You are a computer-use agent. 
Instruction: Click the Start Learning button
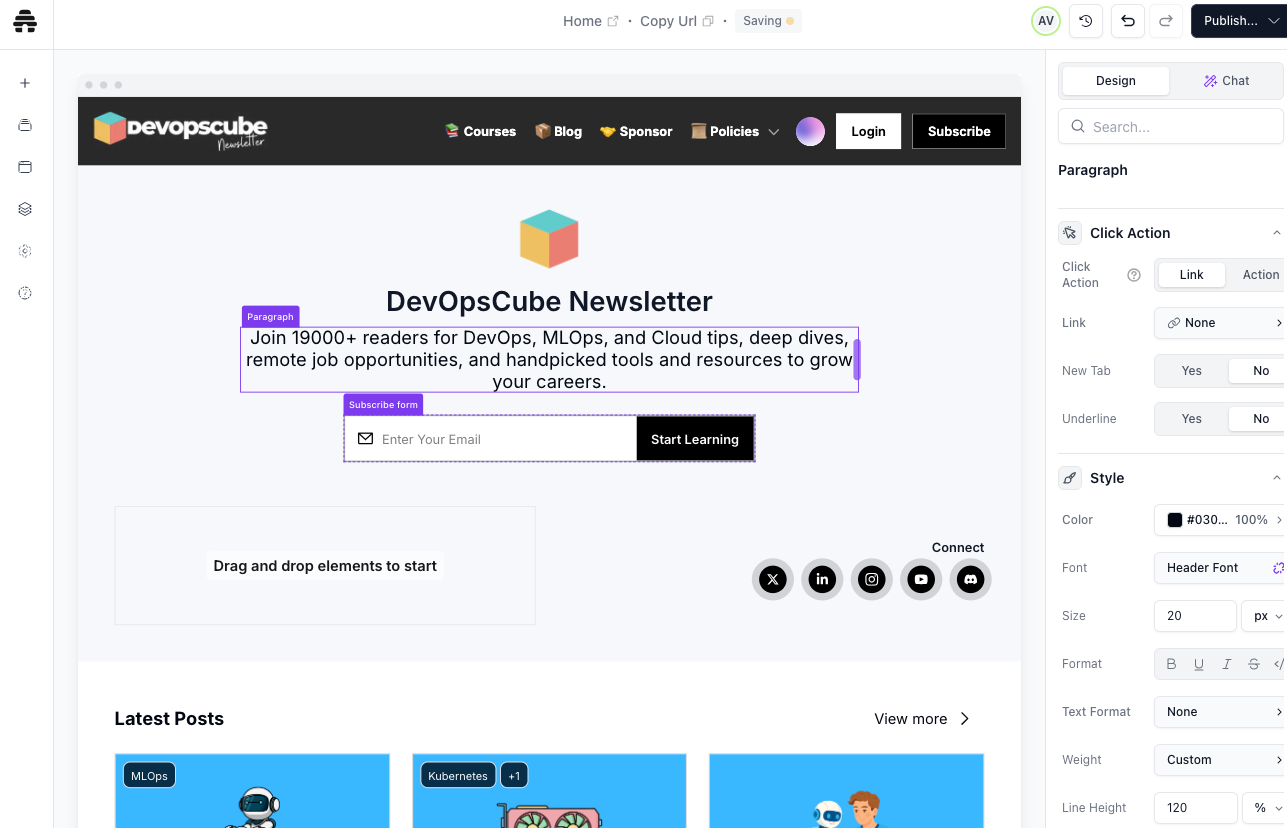[695, 438]
